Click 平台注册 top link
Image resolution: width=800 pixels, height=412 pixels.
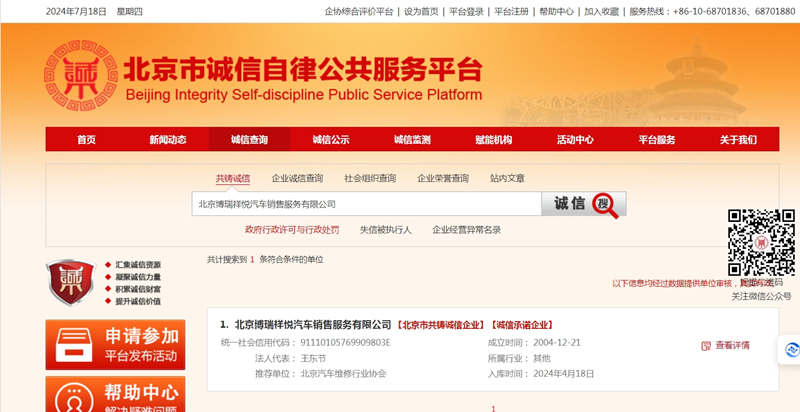(x=511, y=11)
